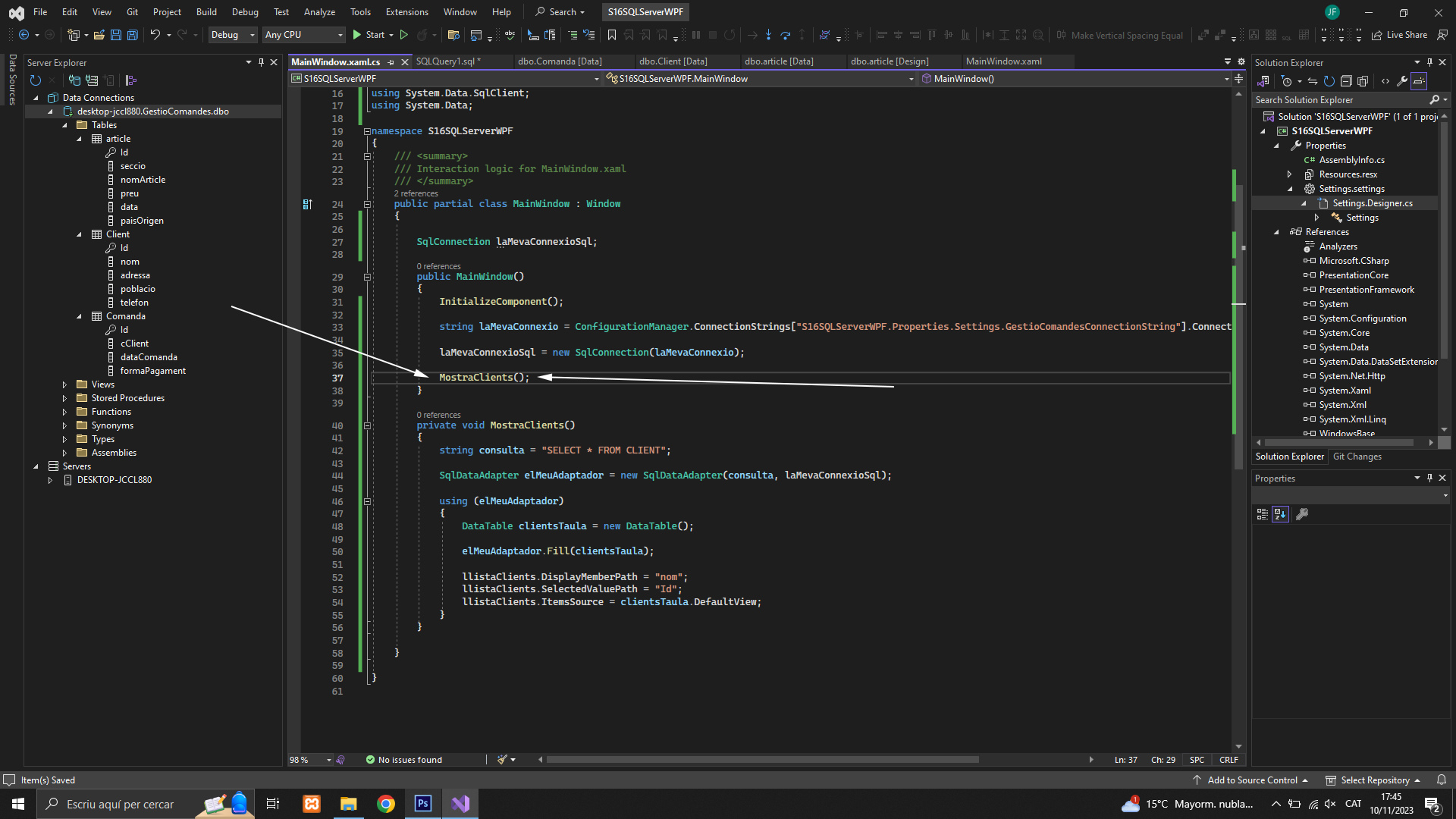
Task: Expand the Views folder in Server Explorer
Action: [x=64, y=384]
